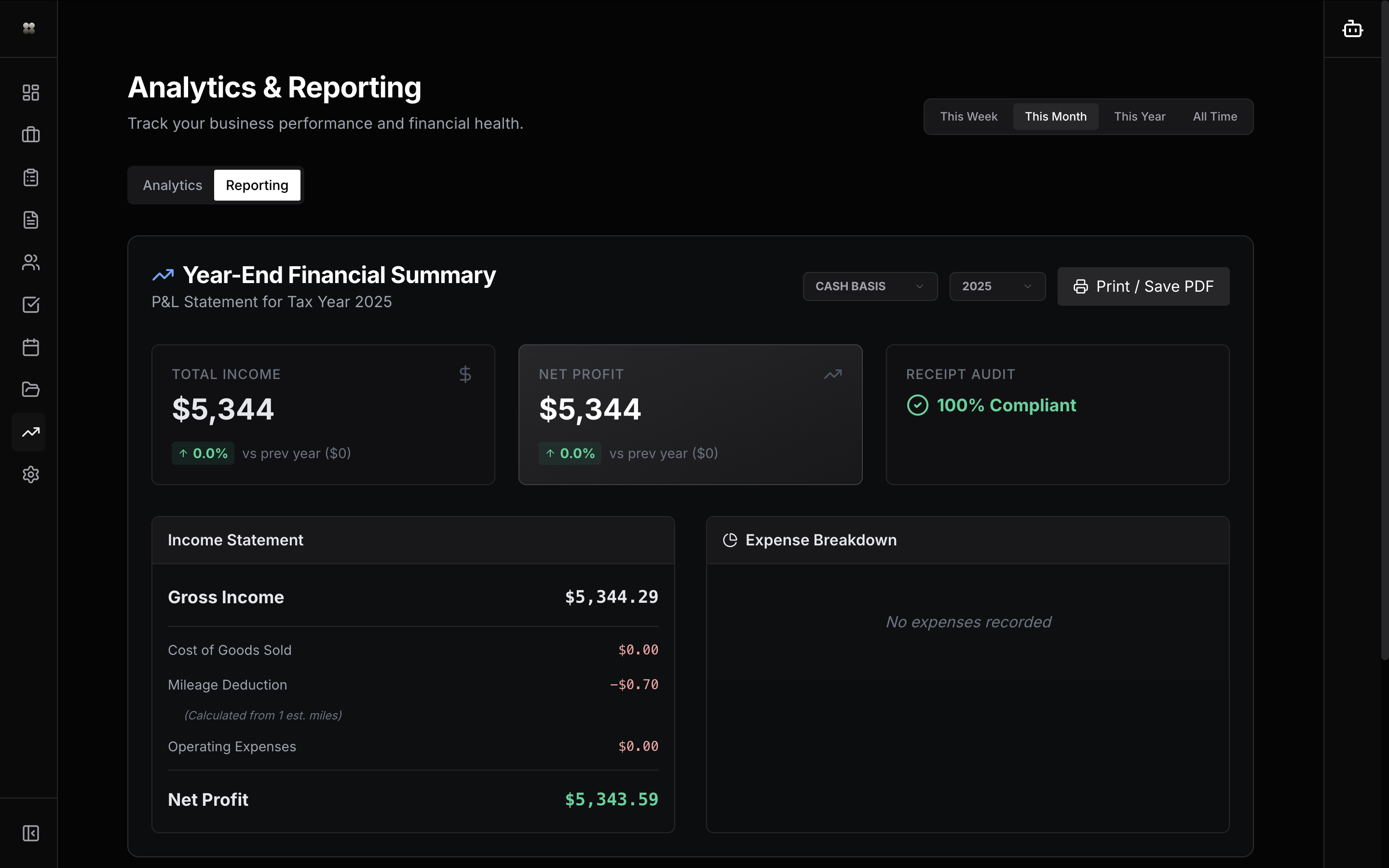The height and width of the screenshot is (868, 1389).
Task: Open the Settings gear icon
Action: [x=30, y=475]
